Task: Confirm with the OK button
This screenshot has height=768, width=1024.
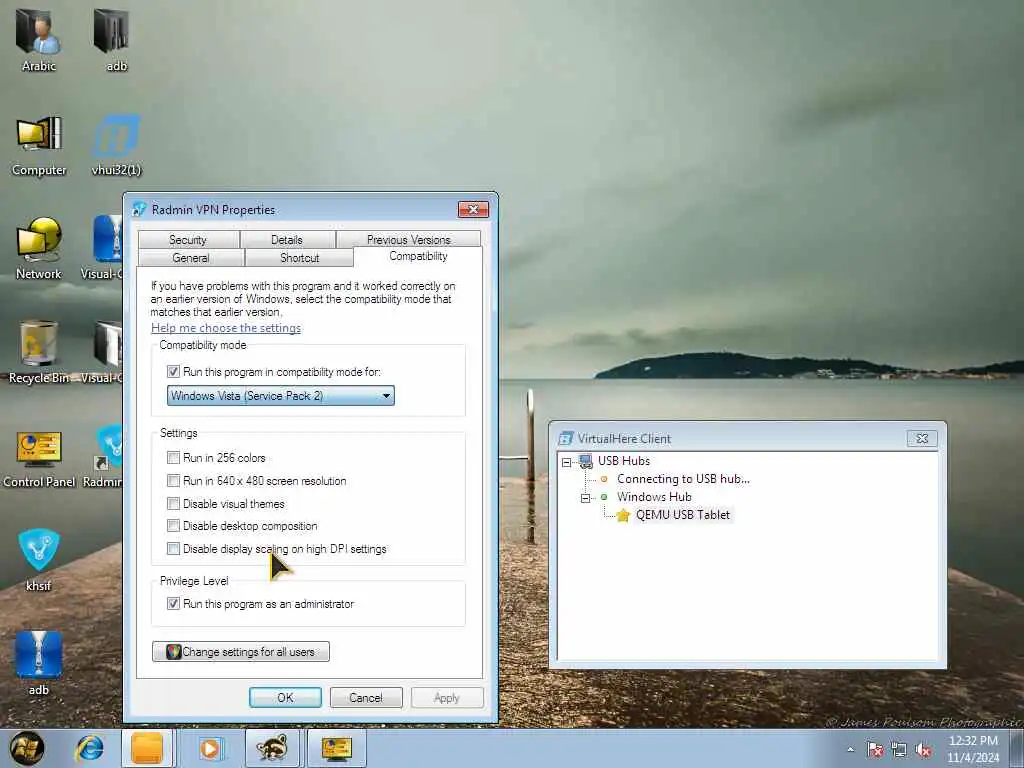Action: click(x=285, y=697)
